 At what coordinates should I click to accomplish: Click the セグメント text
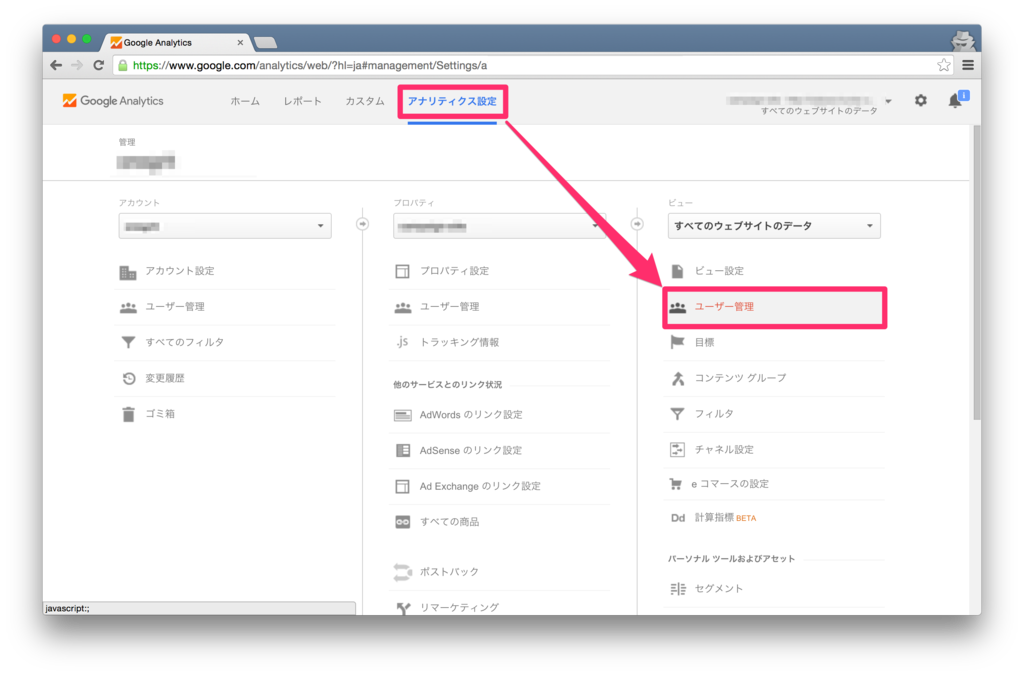[718, 588]
